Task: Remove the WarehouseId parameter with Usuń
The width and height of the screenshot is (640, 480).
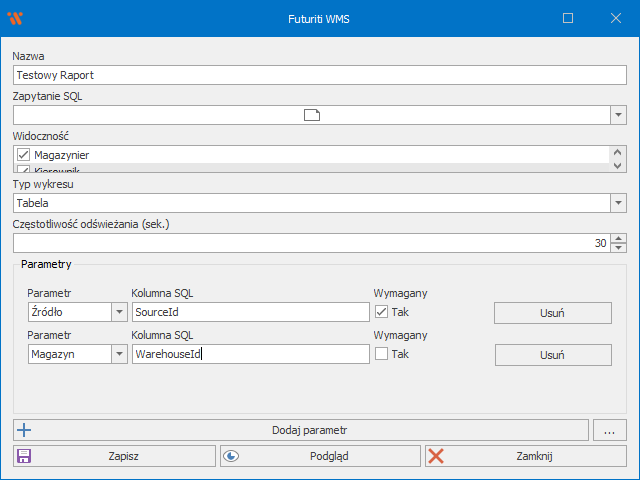Action: click(552, 355)
